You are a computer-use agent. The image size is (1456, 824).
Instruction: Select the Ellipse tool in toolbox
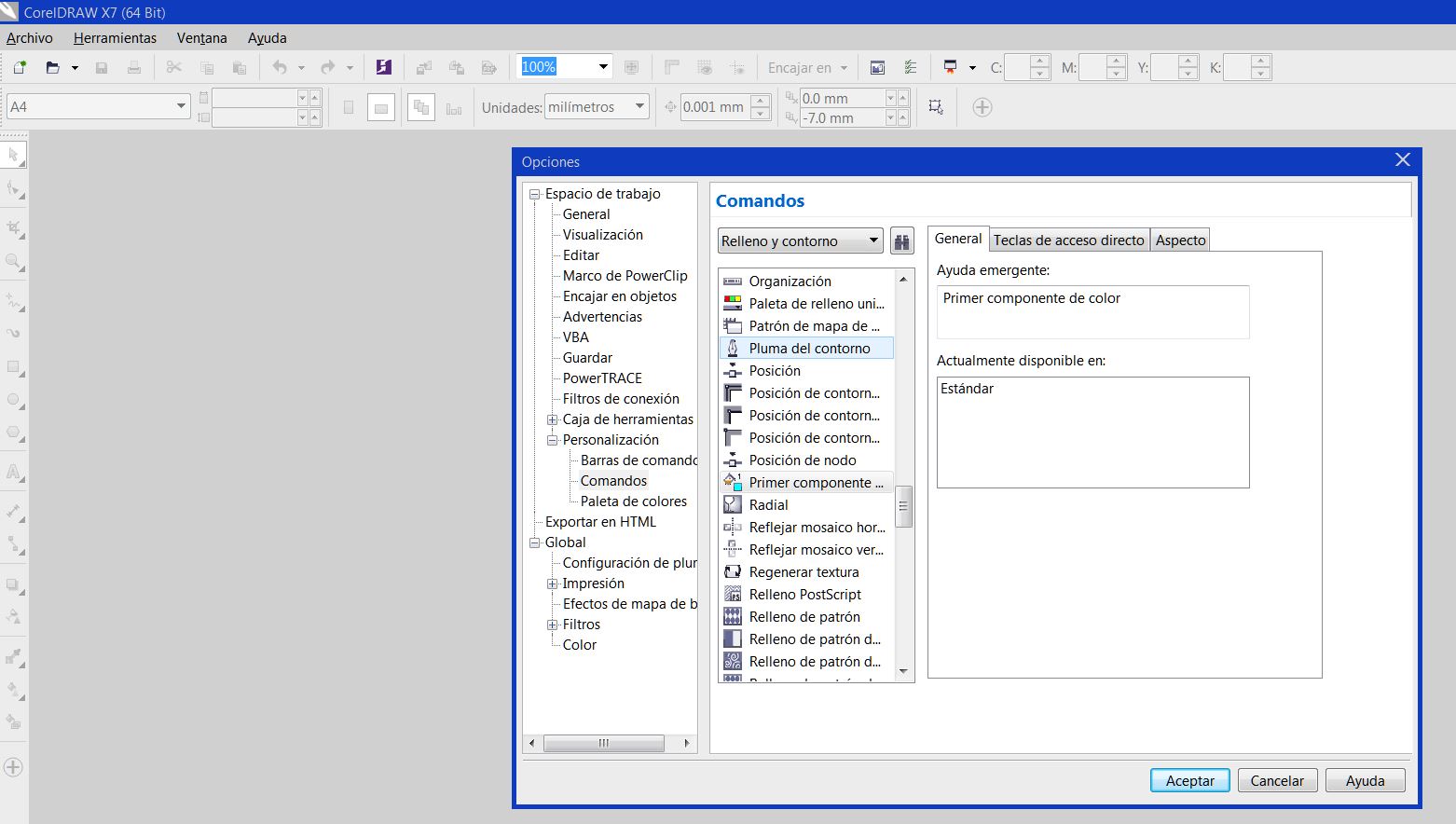(14, 400)
